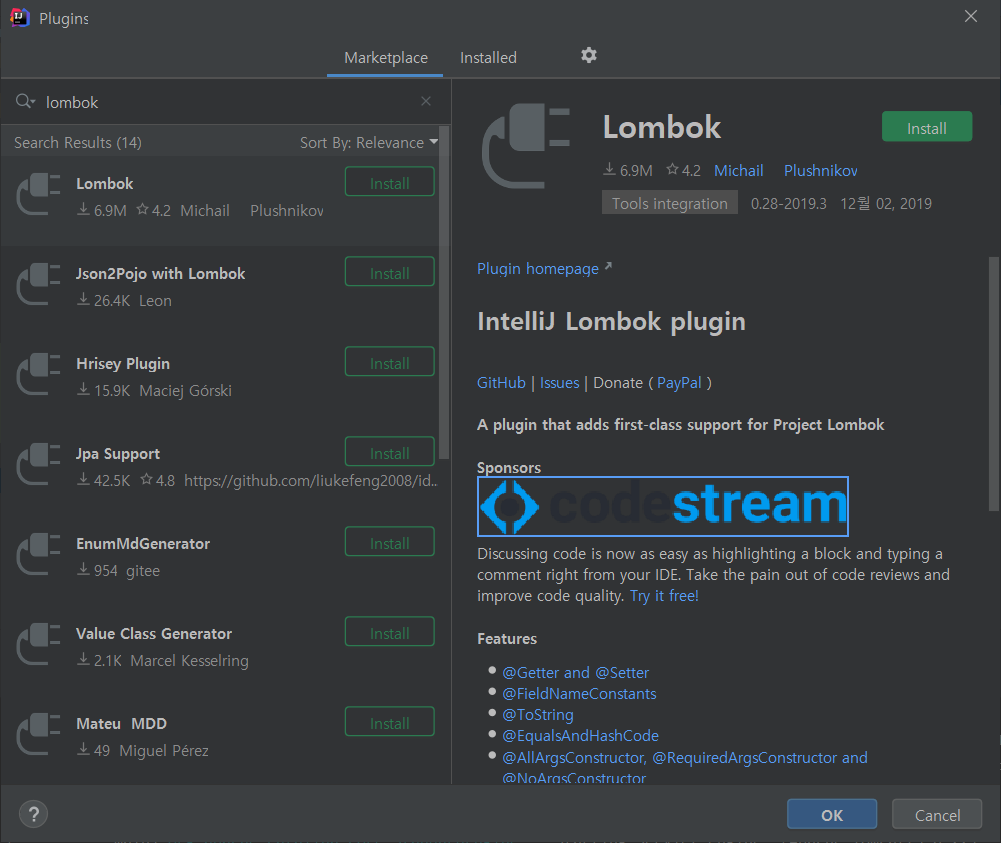Click the codestream sponsor banner
The height and width of the screenshot is (843, 1001).
click(663, 506)
